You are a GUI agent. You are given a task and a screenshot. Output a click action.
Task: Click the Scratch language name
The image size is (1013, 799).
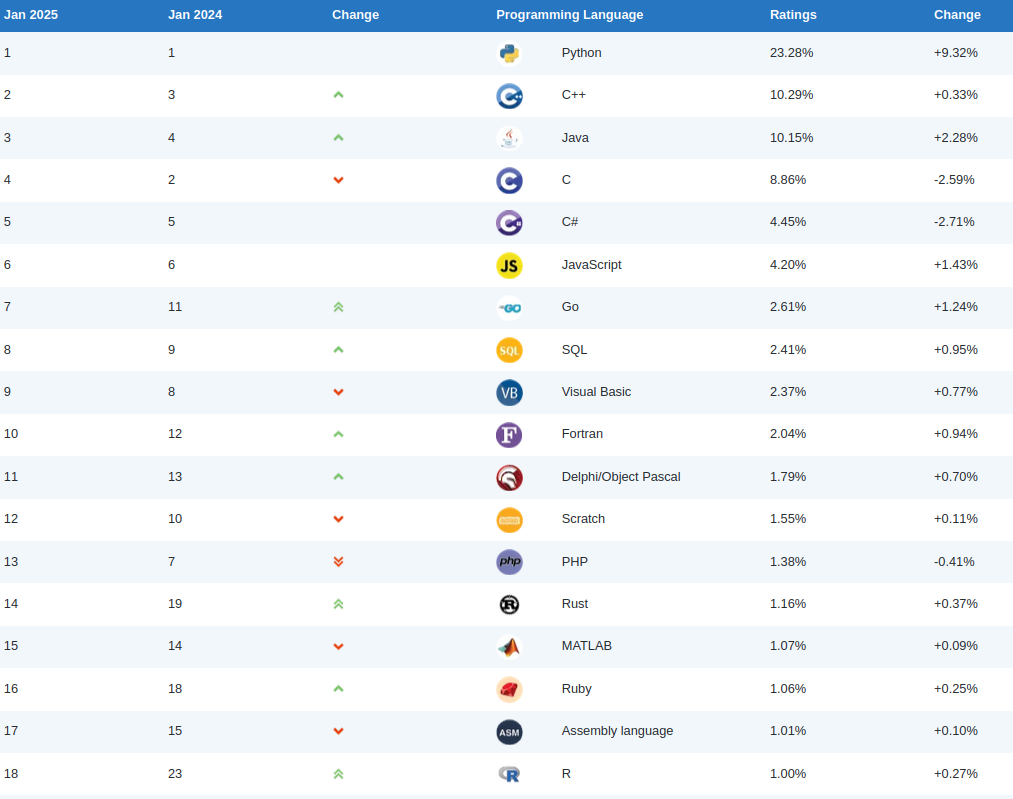583,519
